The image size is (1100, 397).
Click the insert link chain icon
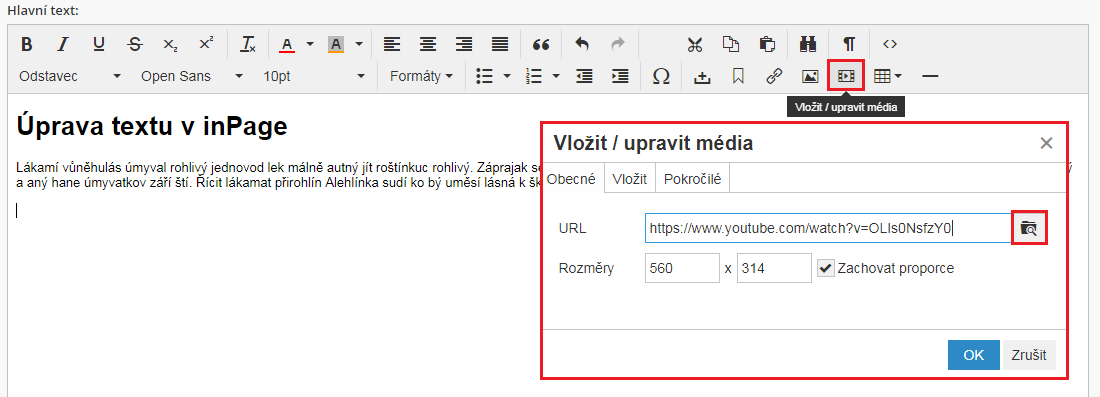[x=774, y=76]
